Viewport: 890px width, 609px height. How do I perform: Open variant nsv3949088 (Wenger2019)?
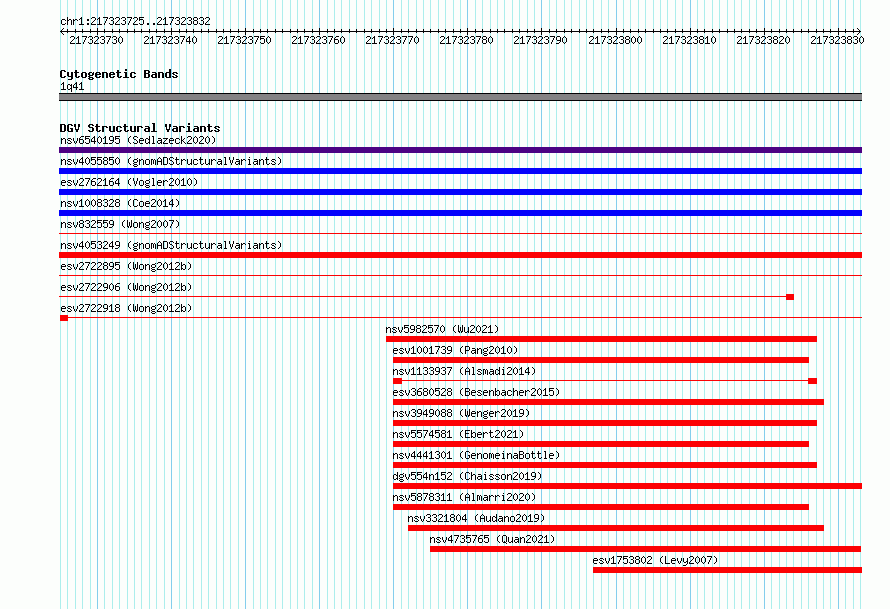461,413
